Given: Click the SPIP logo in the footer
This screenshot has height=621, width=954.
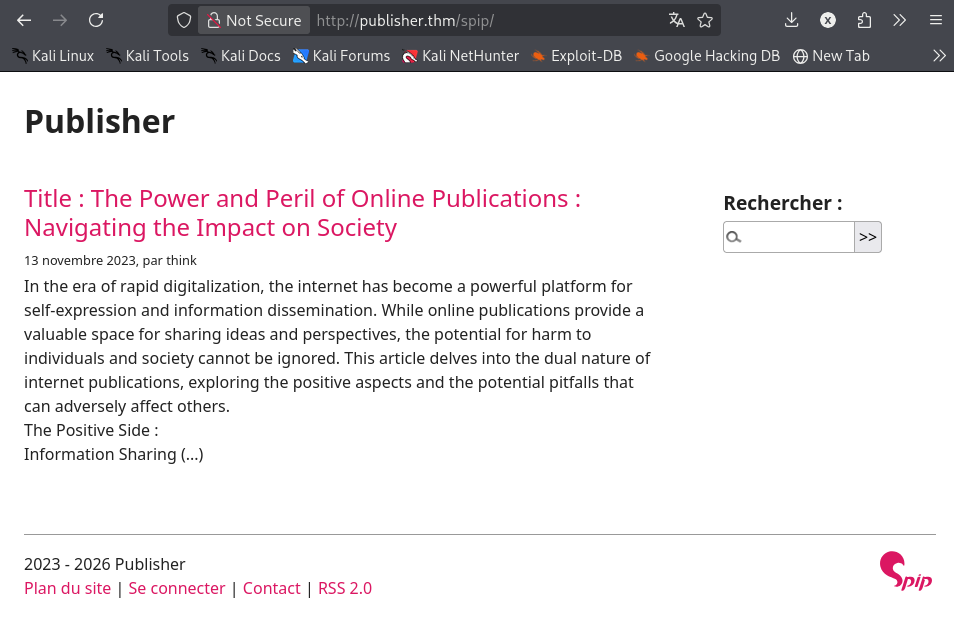Looking at the screenshot, I should [905, 571].
